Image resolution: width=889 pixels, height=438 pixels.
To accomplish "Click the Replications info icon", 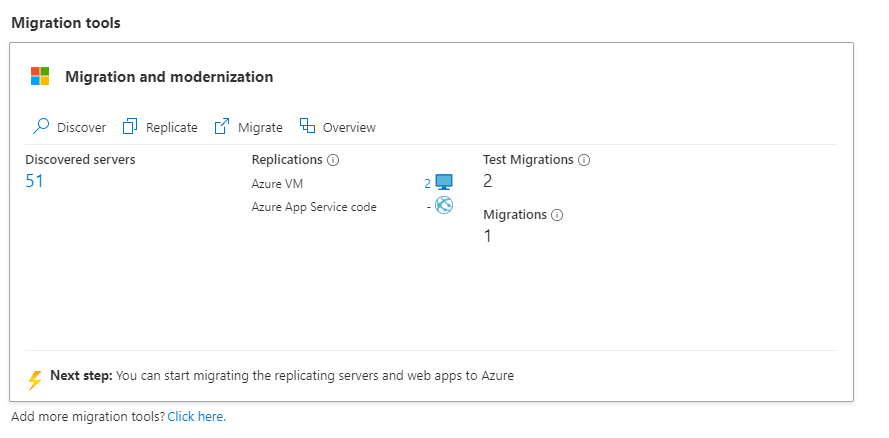I will pyautogui.click(x=334, y=160).
